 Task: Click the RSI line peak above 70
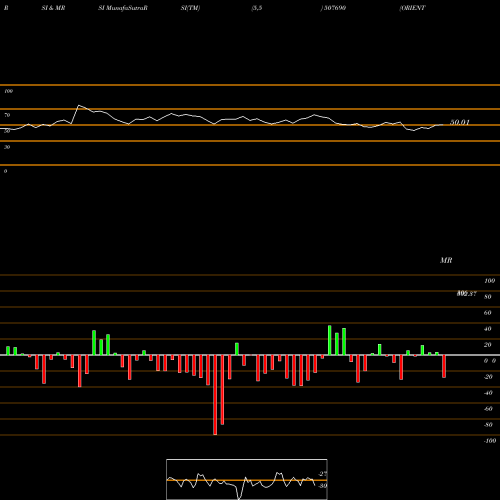(x=79, y=105)
